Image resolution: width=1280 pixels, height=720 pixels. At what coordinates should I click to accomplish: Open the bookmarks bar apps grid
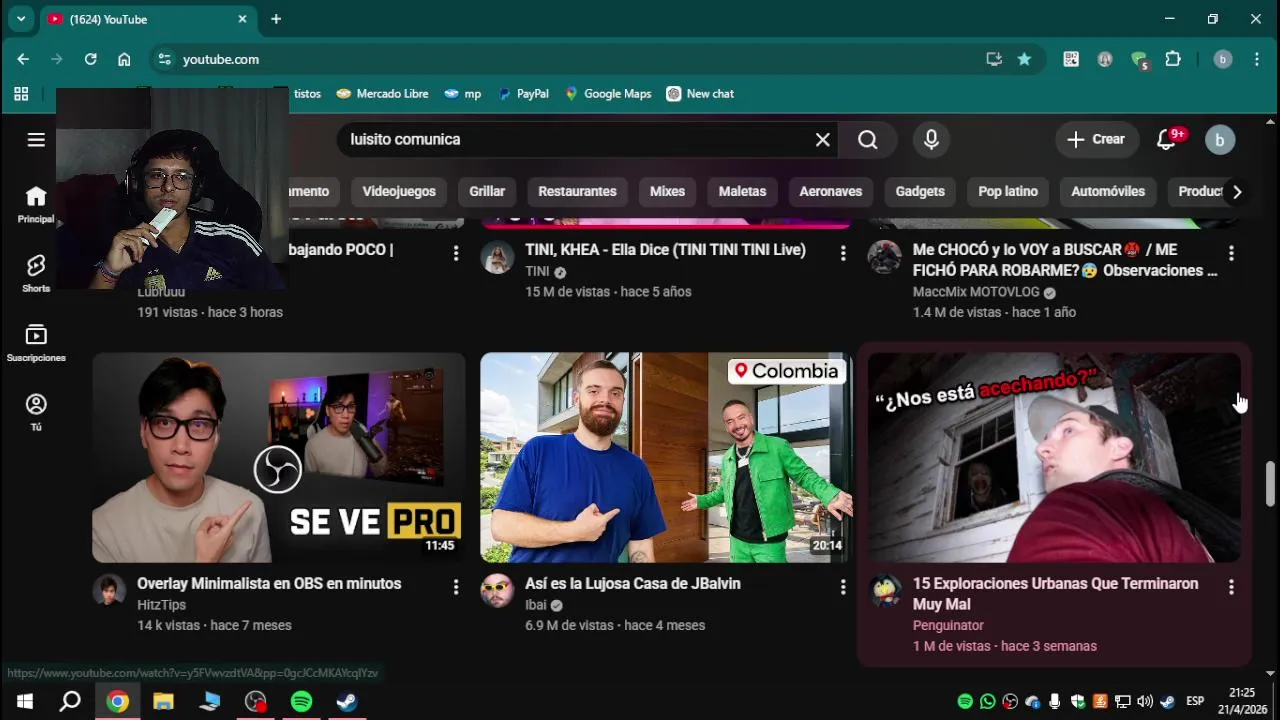point(21,94)
